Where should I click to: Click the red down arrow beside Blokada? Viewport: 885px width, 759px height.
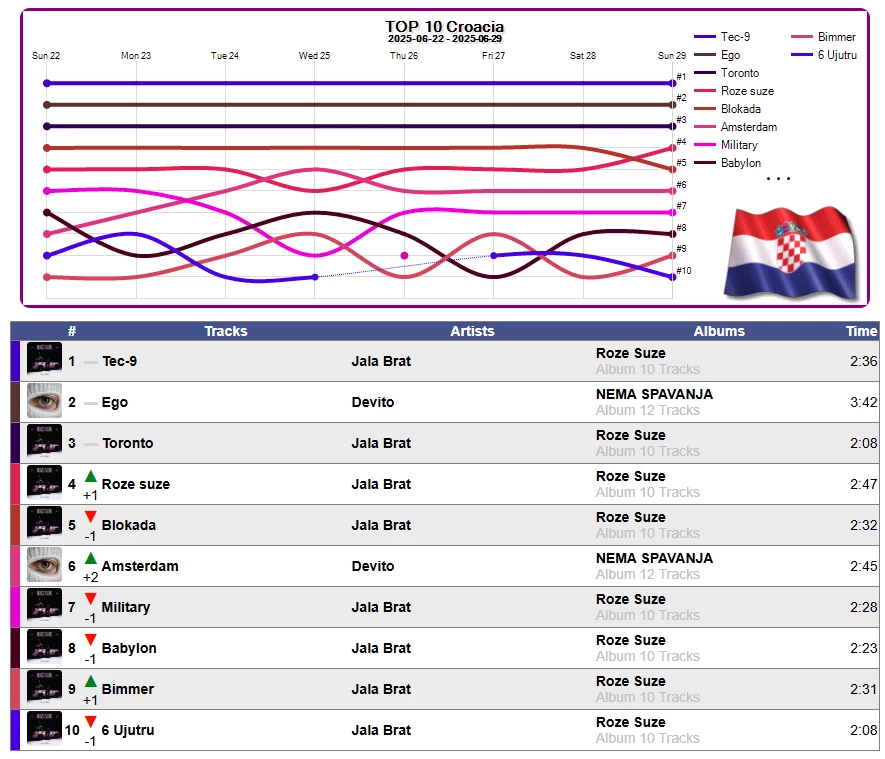pos(90,516)
